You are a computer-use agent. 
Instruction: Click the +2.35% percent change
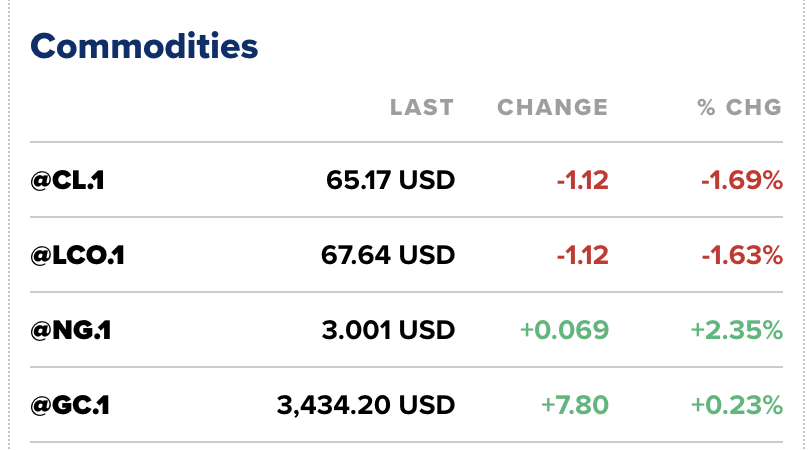click(737, 330)
